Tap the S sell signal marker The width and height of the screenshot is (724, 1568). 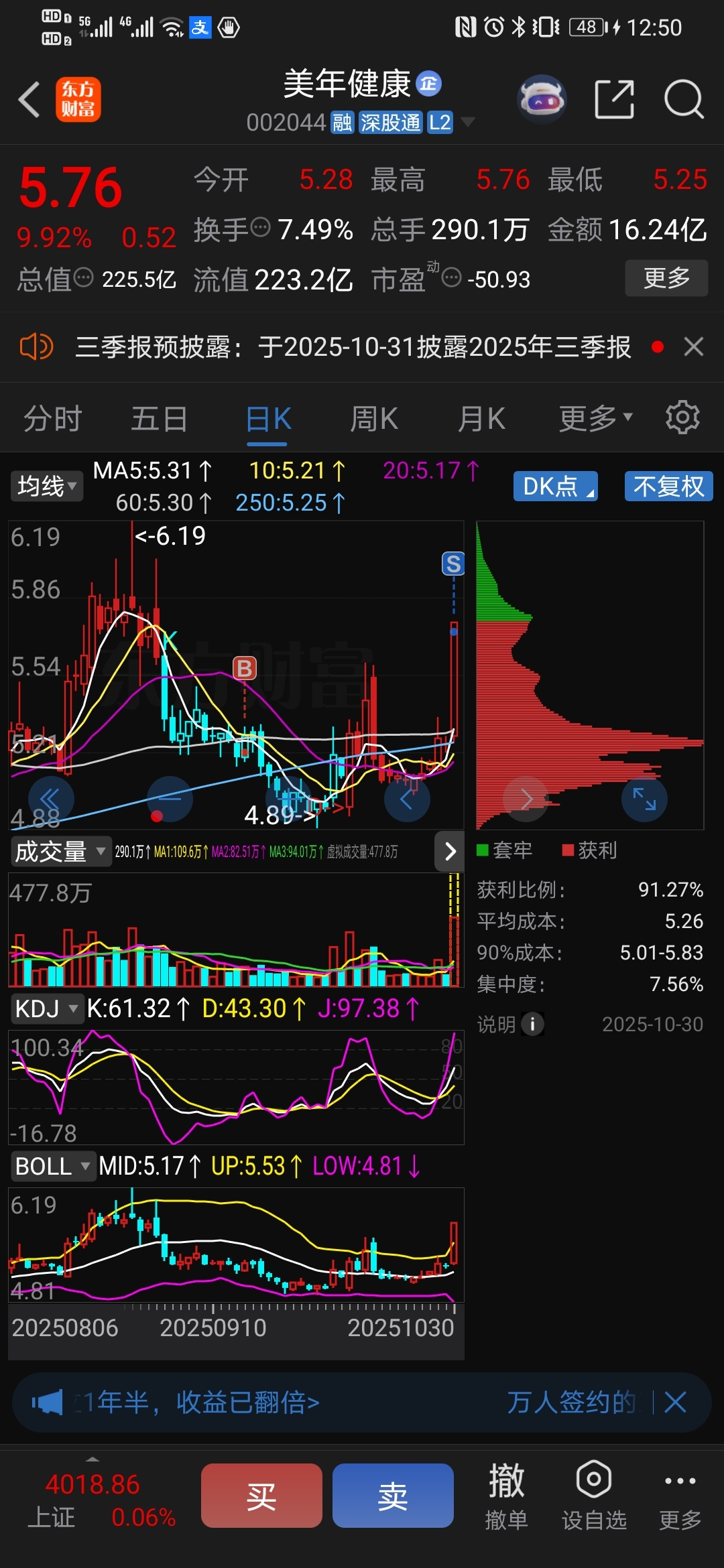click(454, 564)
